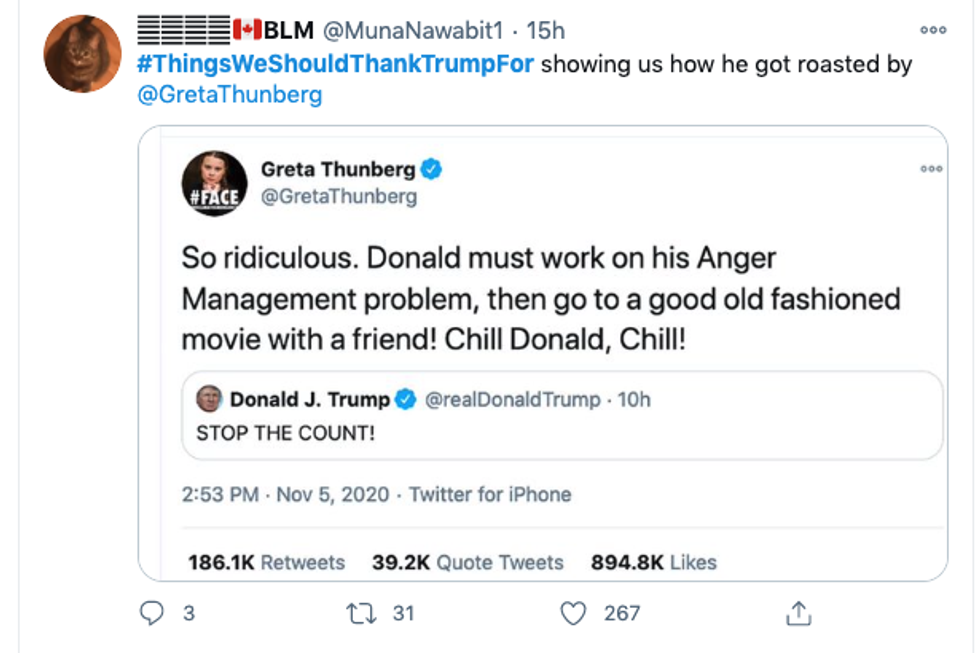This screenshot has width=980, height=653.
Task: Click Greta Thunberg's verified badge
Action: pos(431,169)
